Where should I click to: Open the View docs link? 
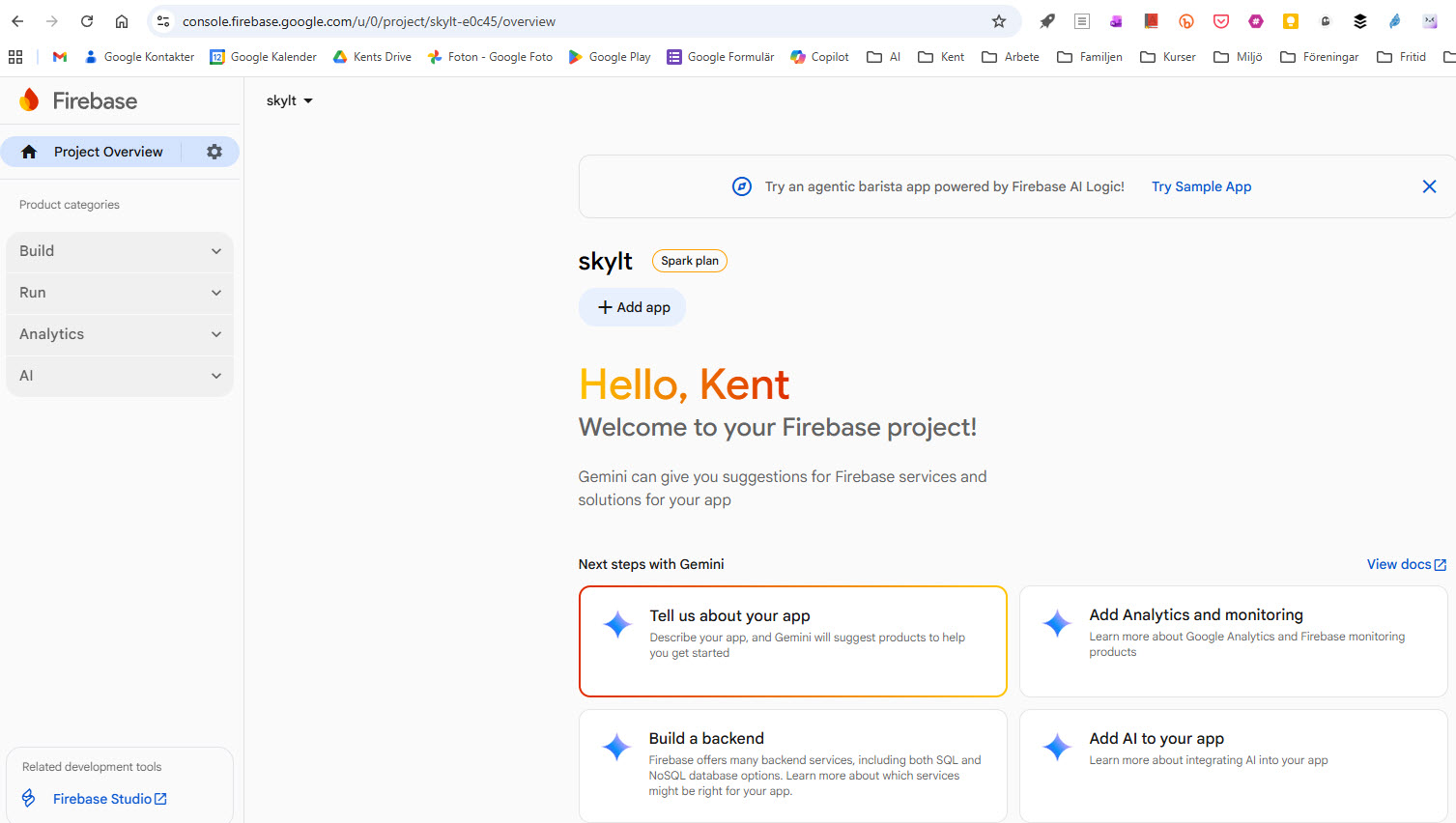[1406, 564]
